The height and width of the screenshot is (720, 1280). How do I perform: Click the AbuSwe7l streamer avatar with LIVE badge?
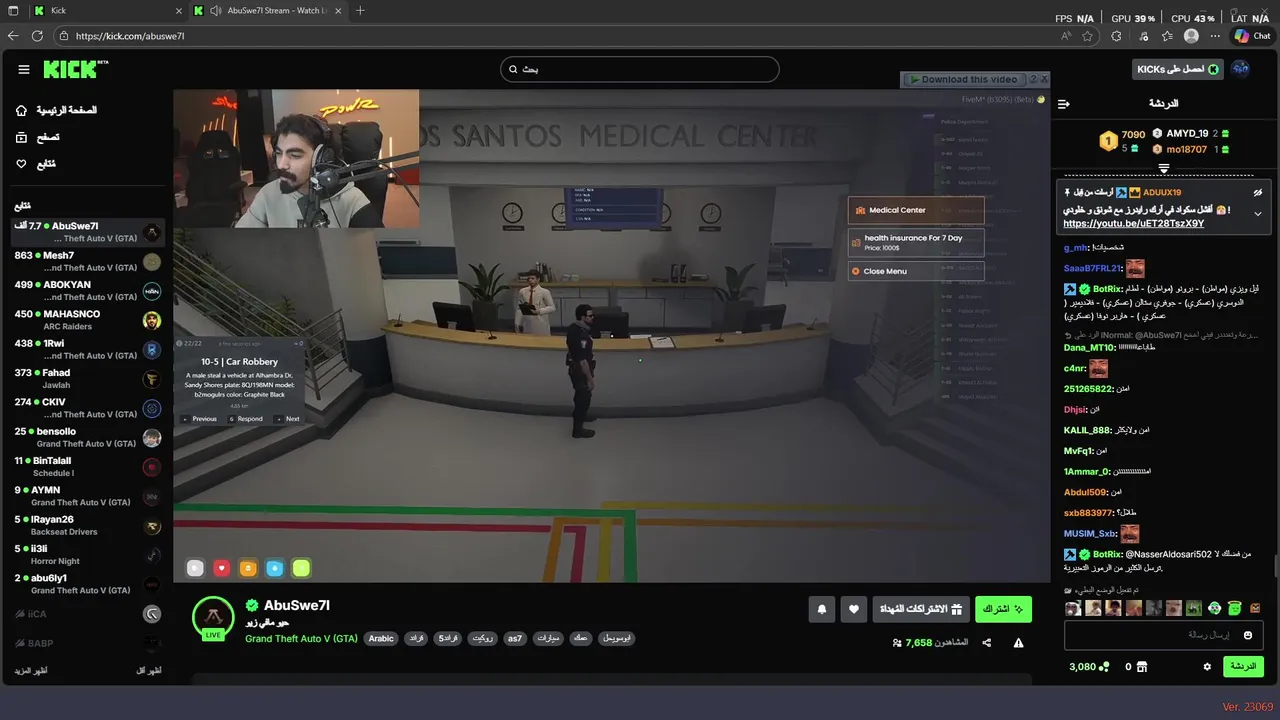213,618
